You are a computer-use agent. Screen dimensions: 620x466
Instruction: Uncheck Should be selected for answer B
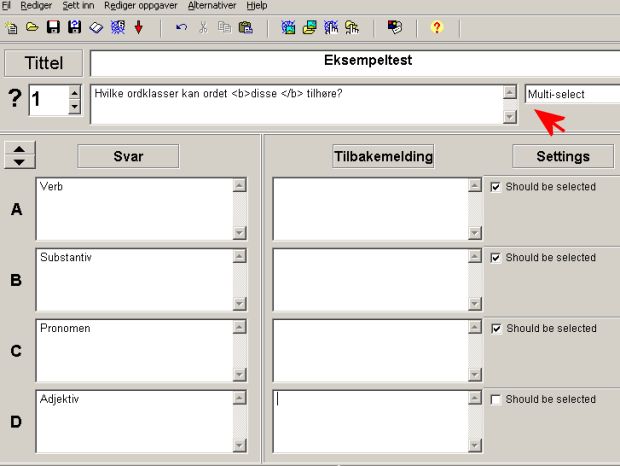click(495, 258)
